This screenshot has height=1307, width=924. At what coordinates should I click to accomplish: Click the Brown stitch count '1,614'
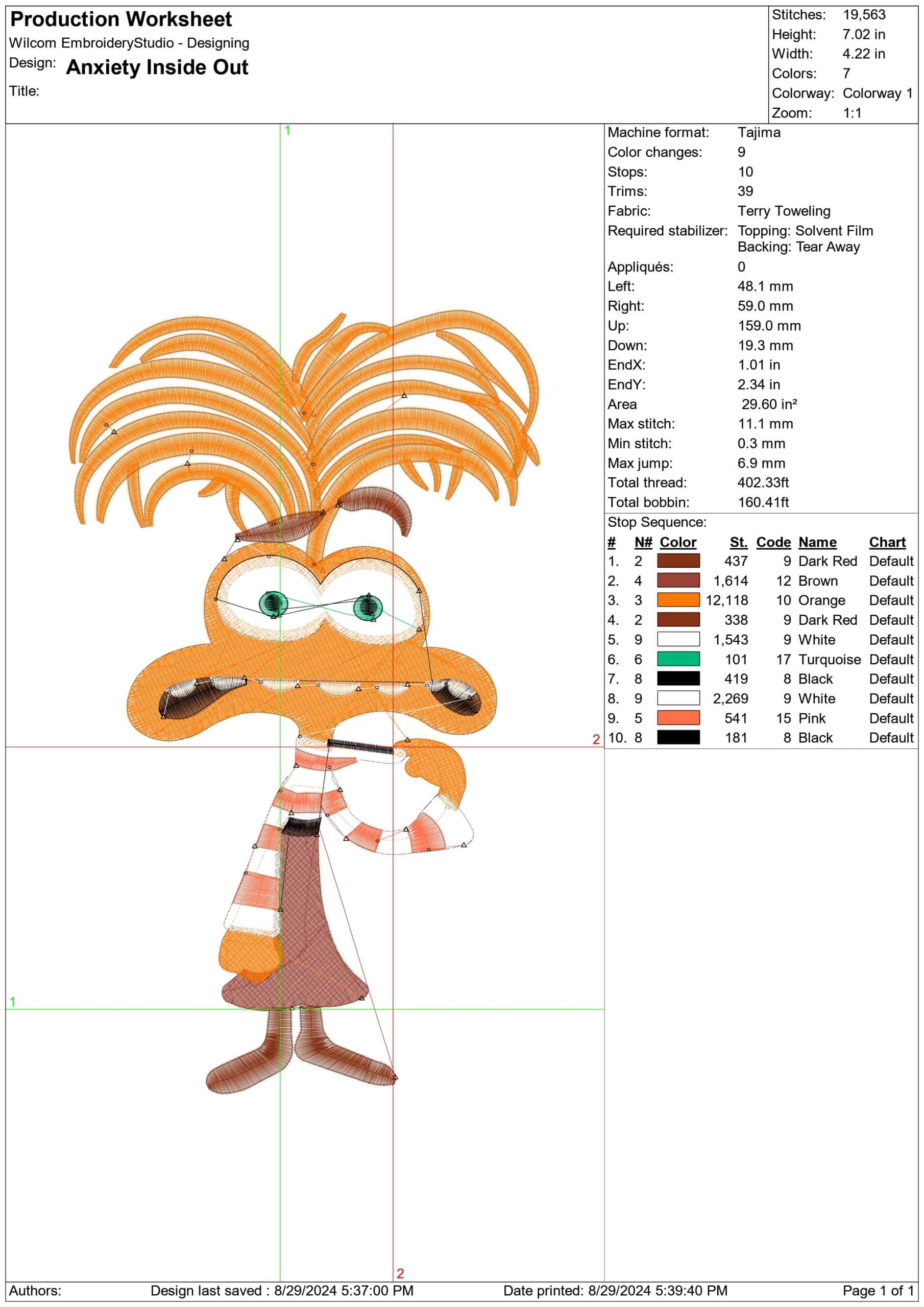[x=731, y=580]
